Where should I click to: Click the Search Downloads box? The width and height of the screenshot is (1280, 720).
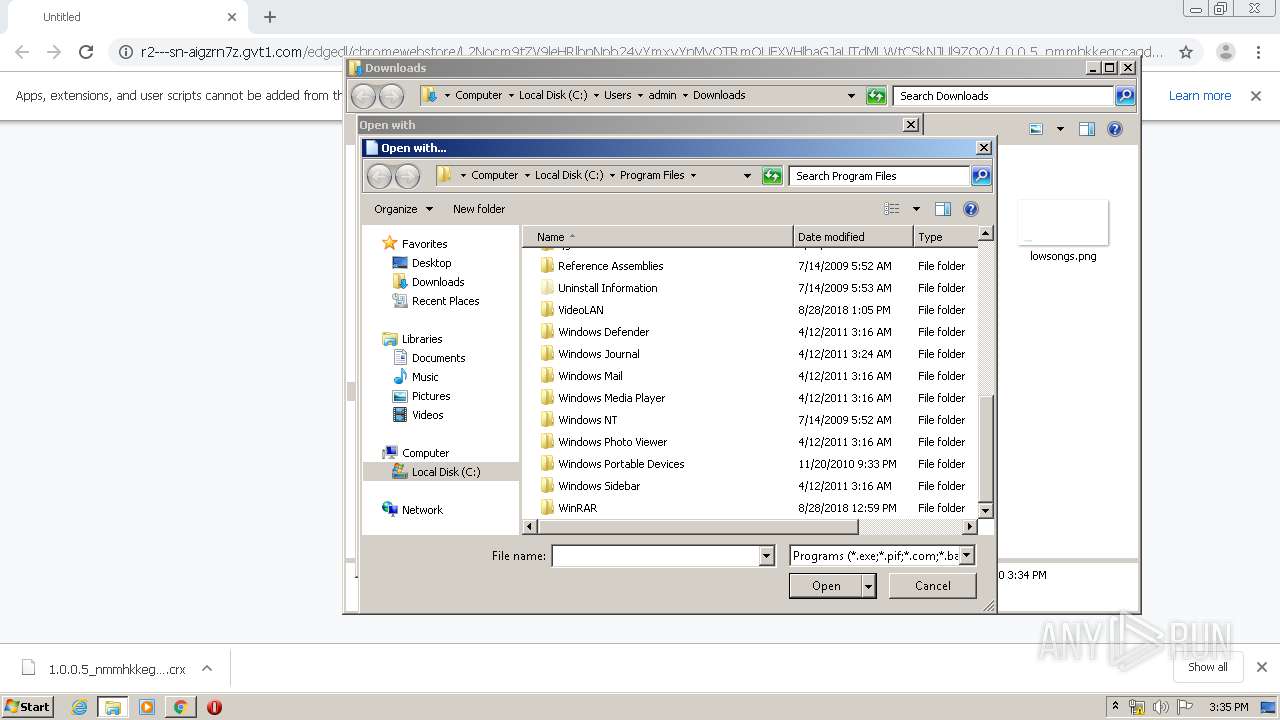coord(1003,96)
